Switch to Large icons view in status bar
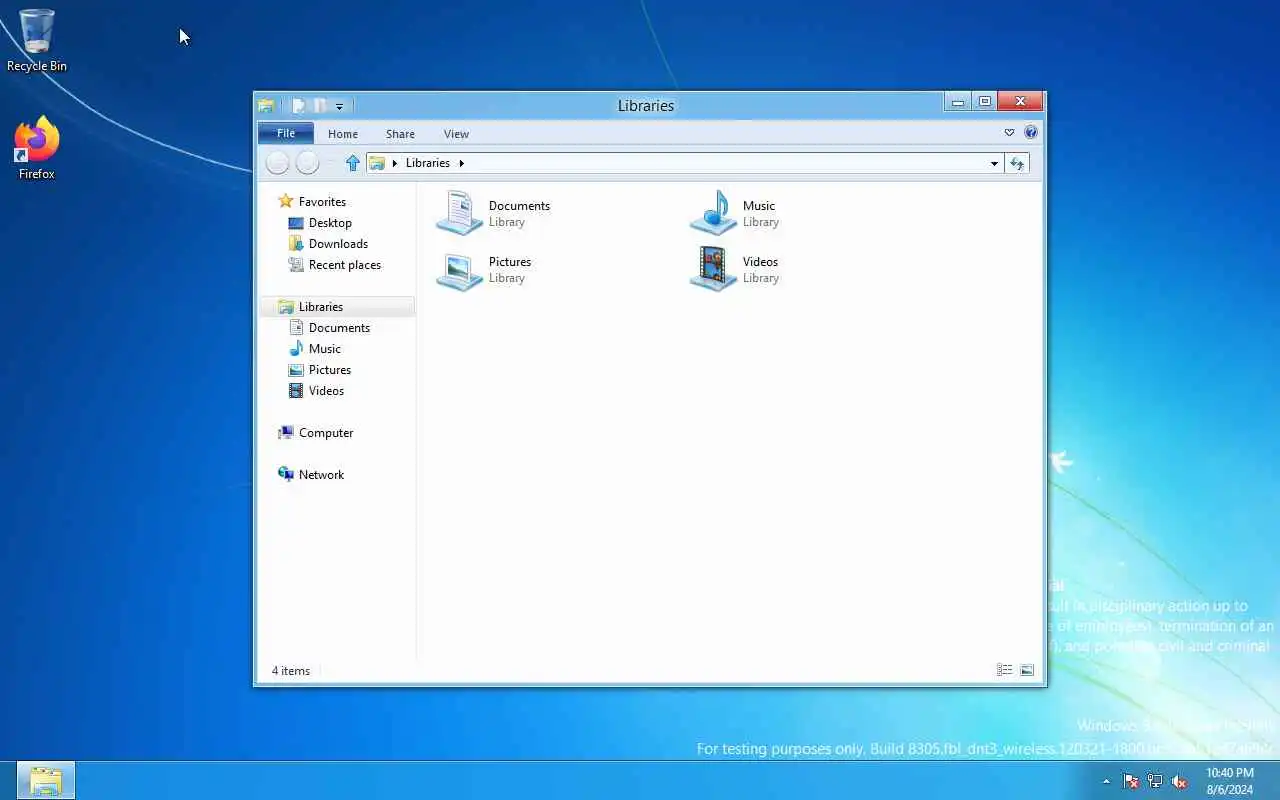The width and height of the screenshot is (1280, 800). 1027,670
